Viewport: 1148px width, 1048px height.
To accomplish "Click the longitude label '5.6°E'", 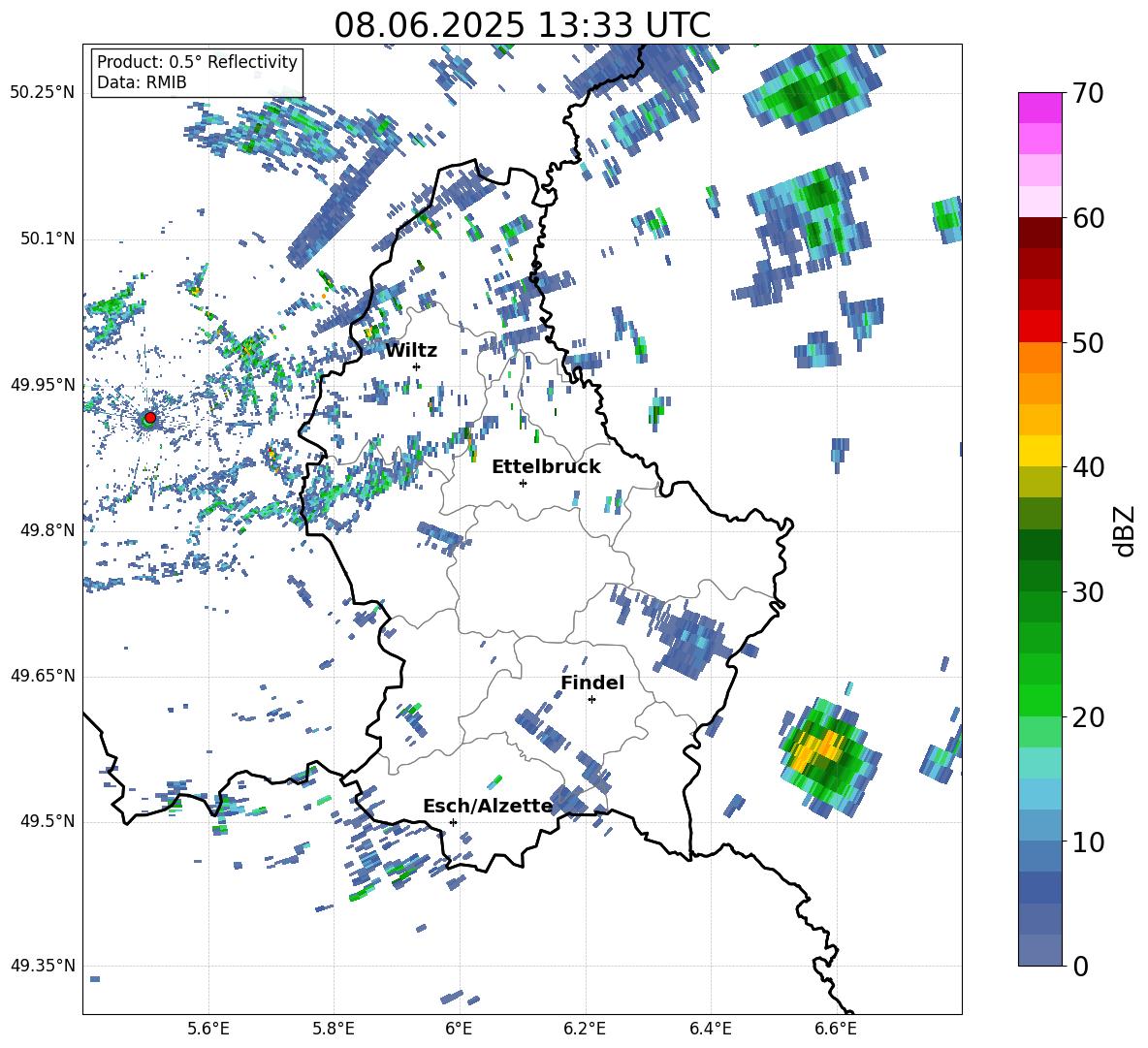I will point(208,1029).
